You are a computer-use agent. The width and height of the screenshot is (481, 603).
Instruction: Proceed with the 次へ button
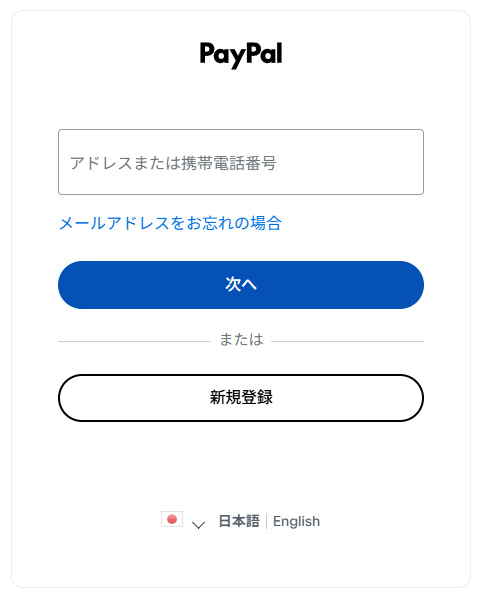tap(241, 285)
